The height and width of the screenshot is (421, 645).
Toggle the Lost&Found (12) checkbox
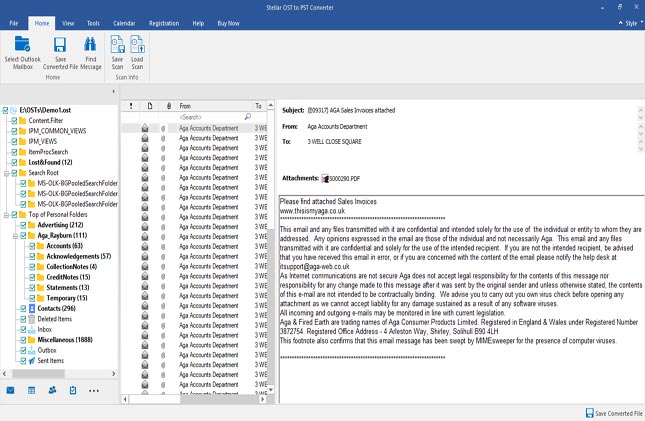point(14,162)
